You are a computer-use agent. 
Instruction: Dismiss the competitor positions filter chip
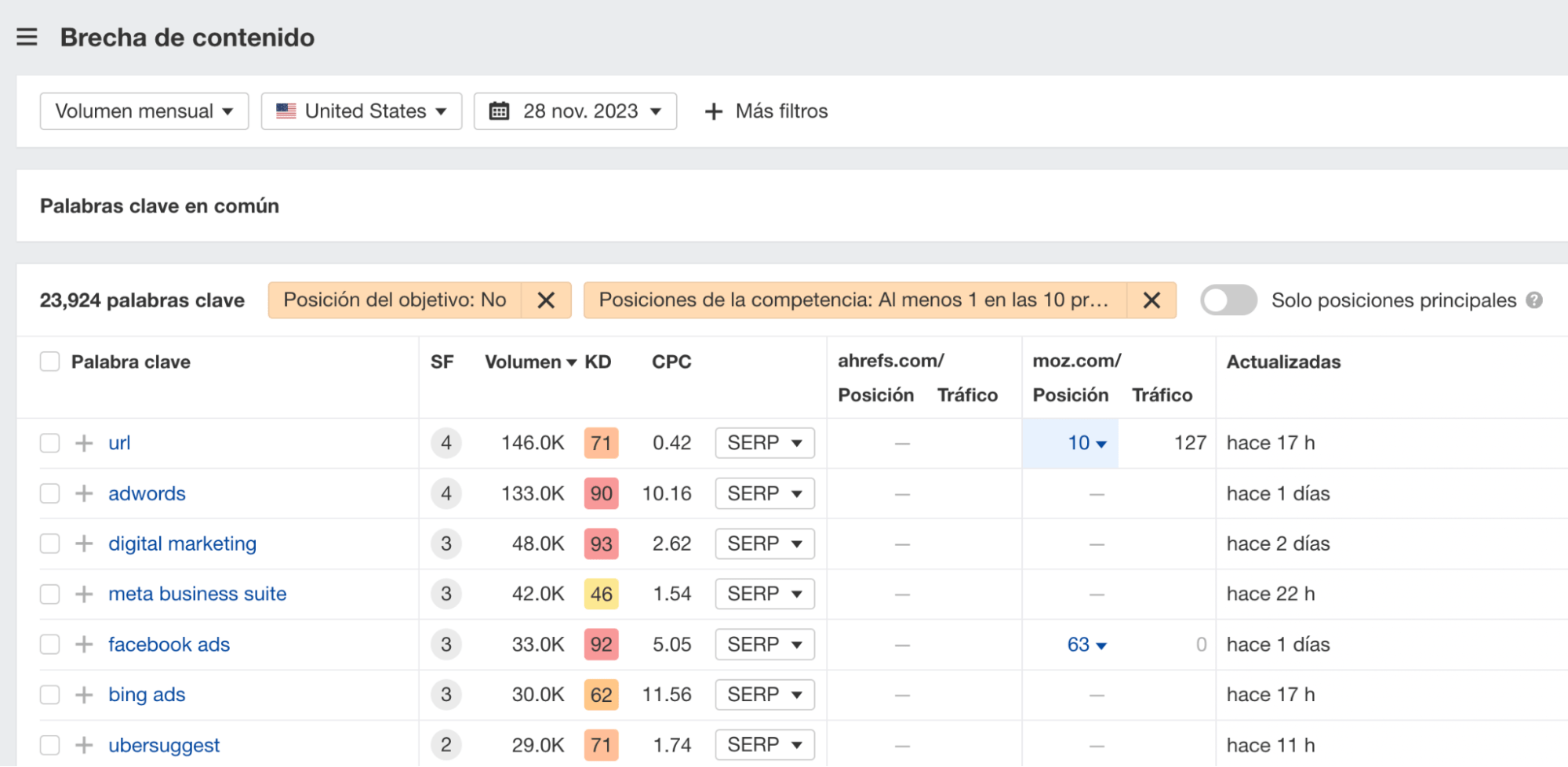tap(1151, 300)
